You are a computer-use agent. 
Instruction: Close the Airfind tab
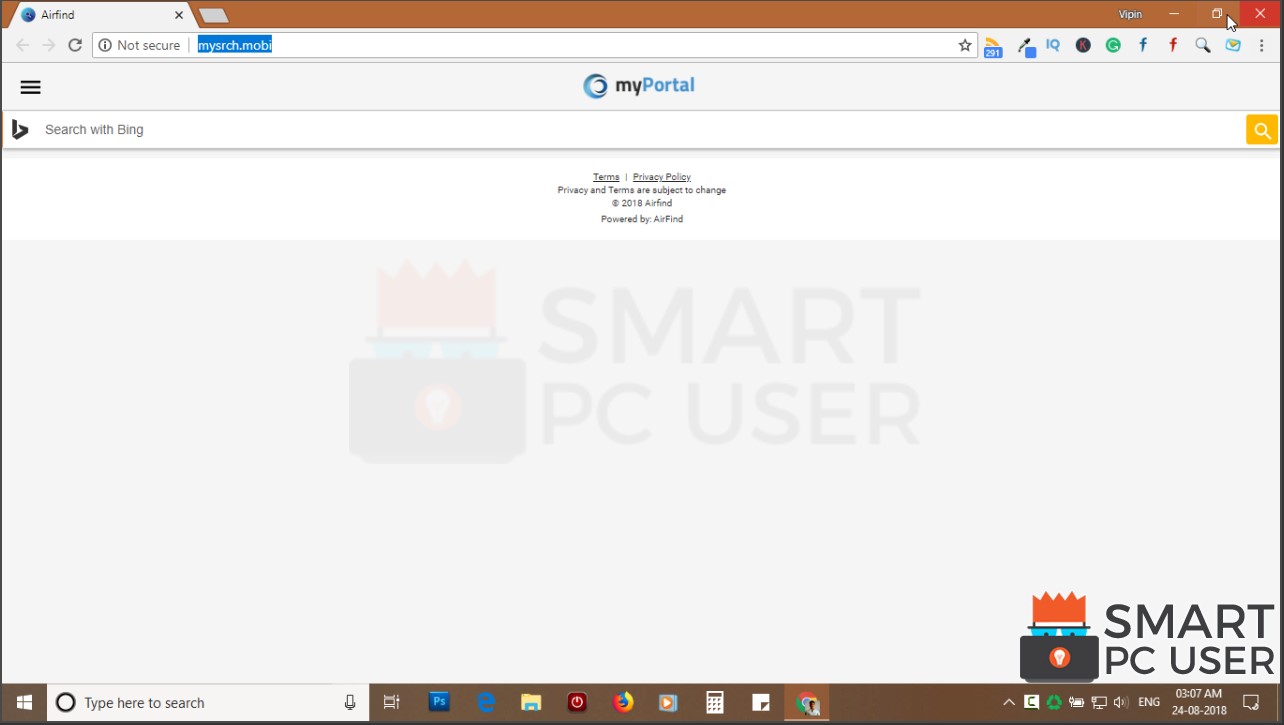coord(179,15)
